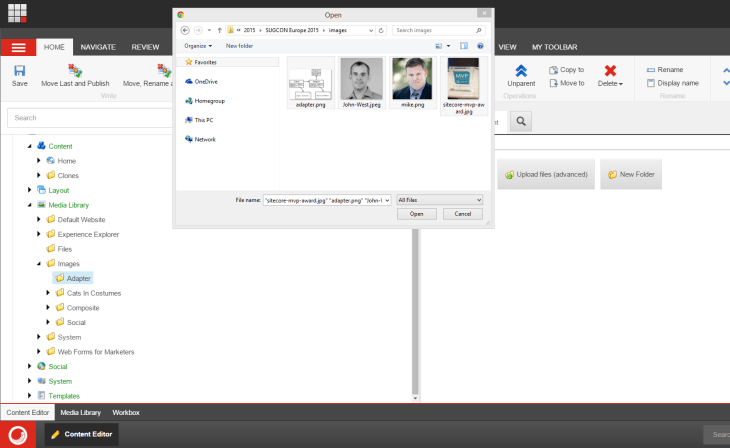This screenshot has height=448, width=730.
Task: Open the view options dropdown arrow
Action: coord(448,46)
